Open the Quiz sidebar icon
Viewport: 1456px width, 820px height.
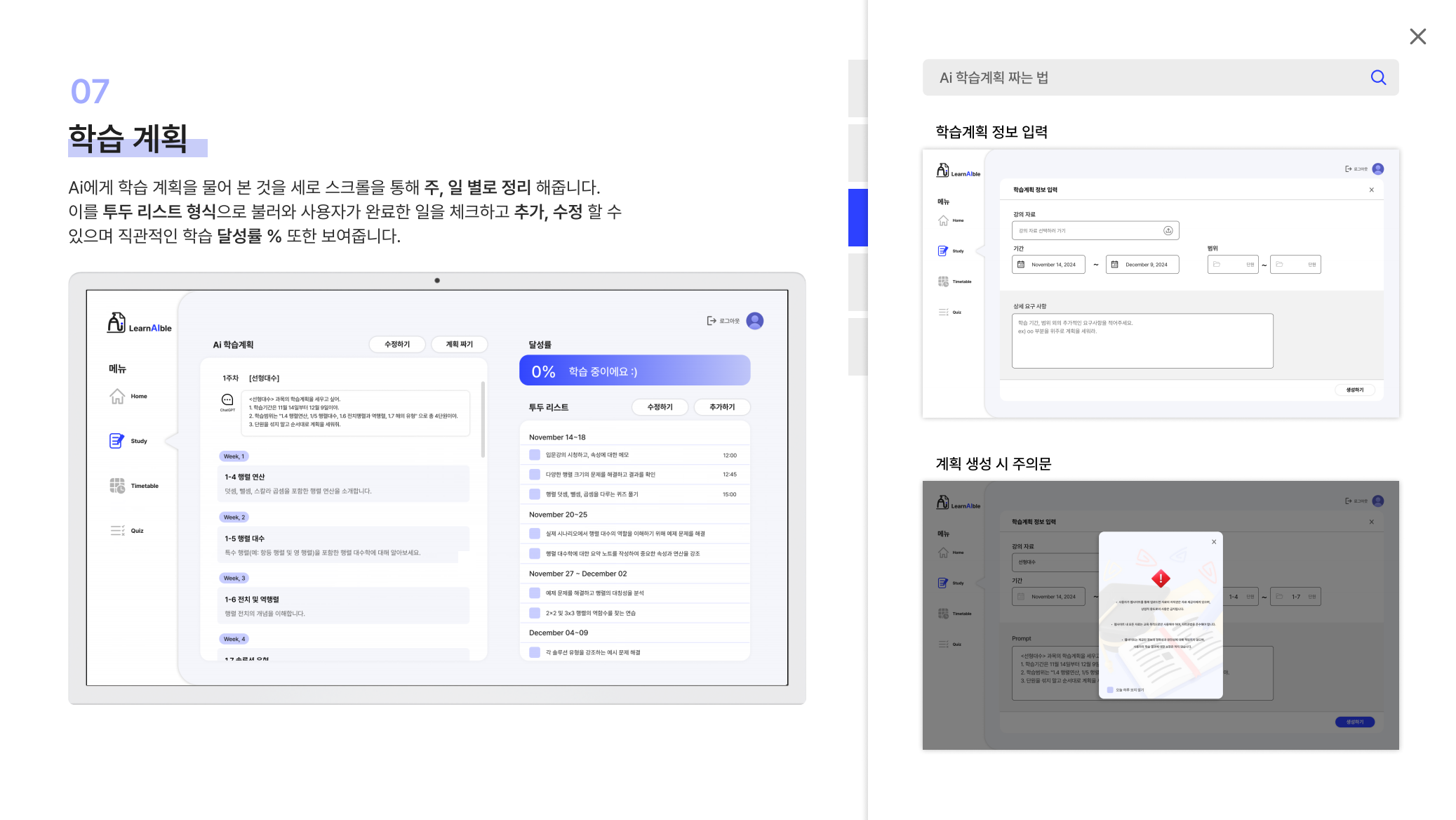[117, 531]
